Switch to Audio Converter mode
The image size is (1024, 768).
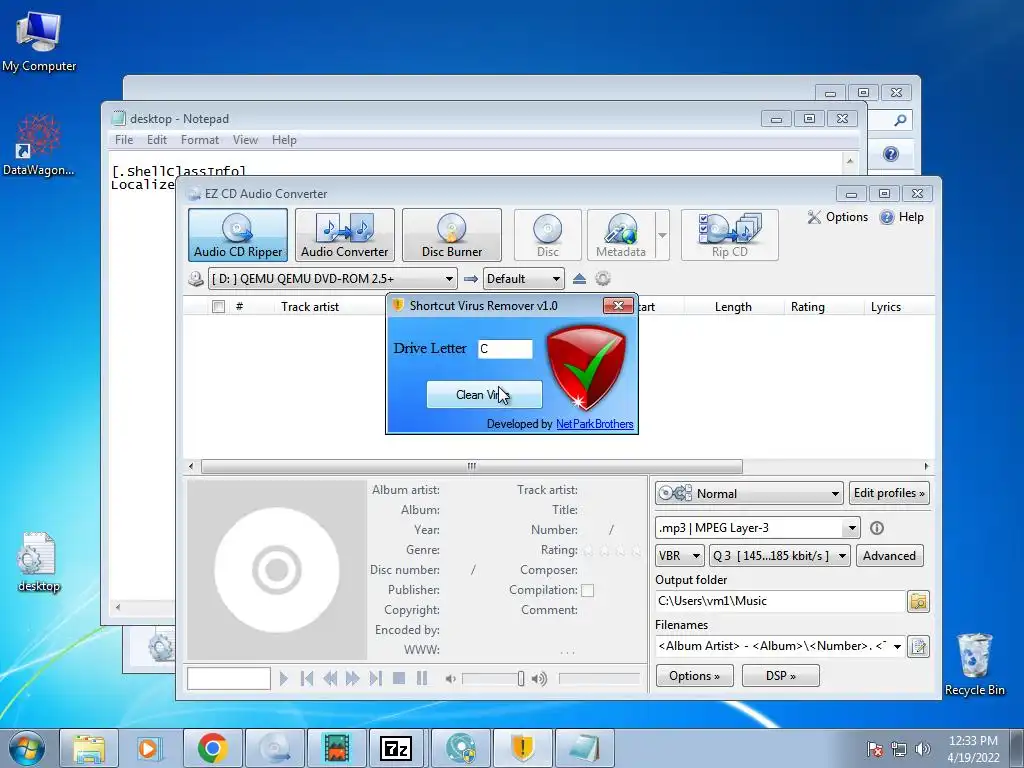[x=345, y=235]
